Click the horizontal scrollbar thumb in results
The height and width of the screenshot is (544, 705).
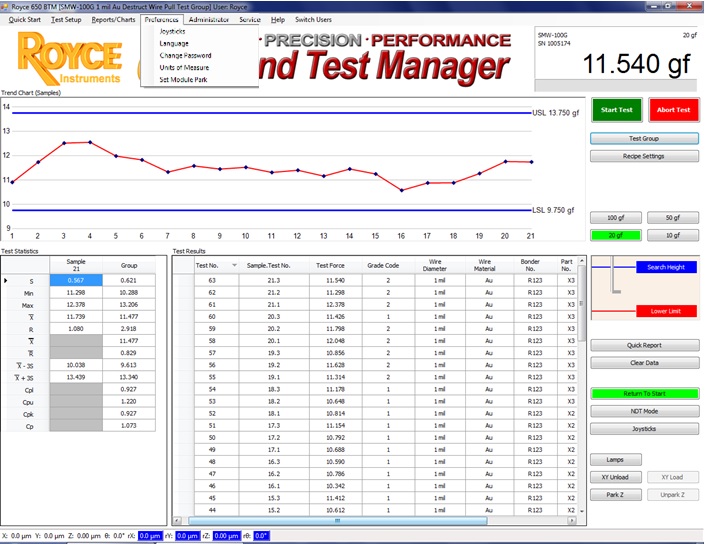tap(337, 521)
